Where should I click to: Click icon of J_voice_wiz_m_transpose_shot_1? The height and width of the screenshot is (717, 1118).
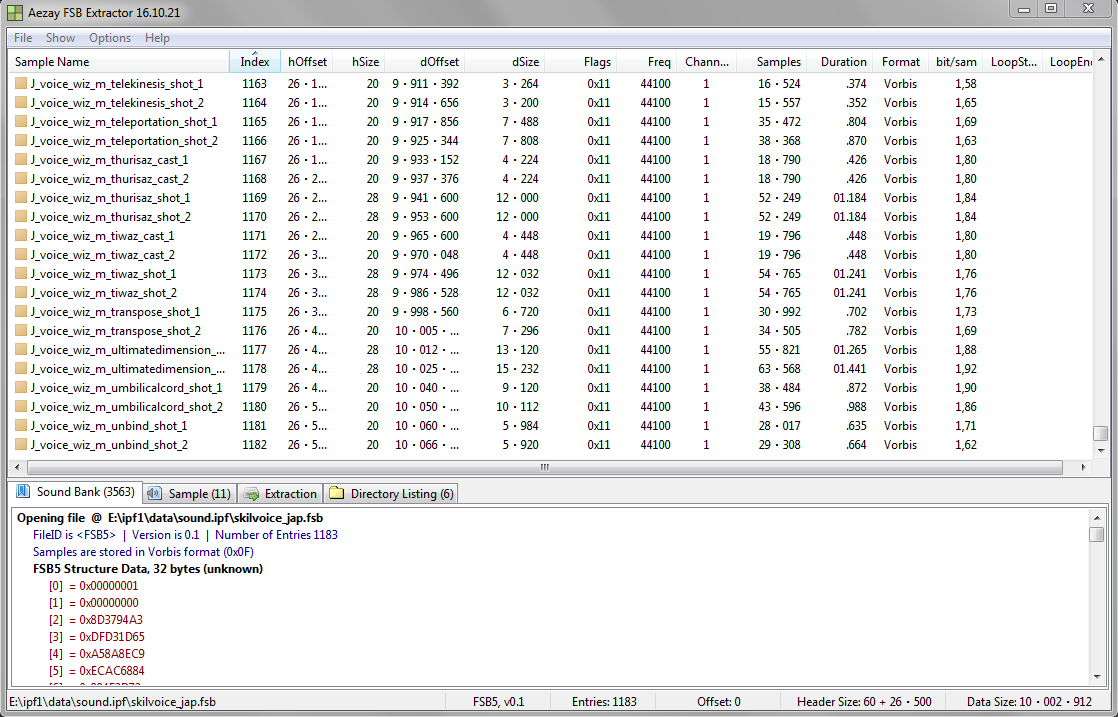pos(21,311)
